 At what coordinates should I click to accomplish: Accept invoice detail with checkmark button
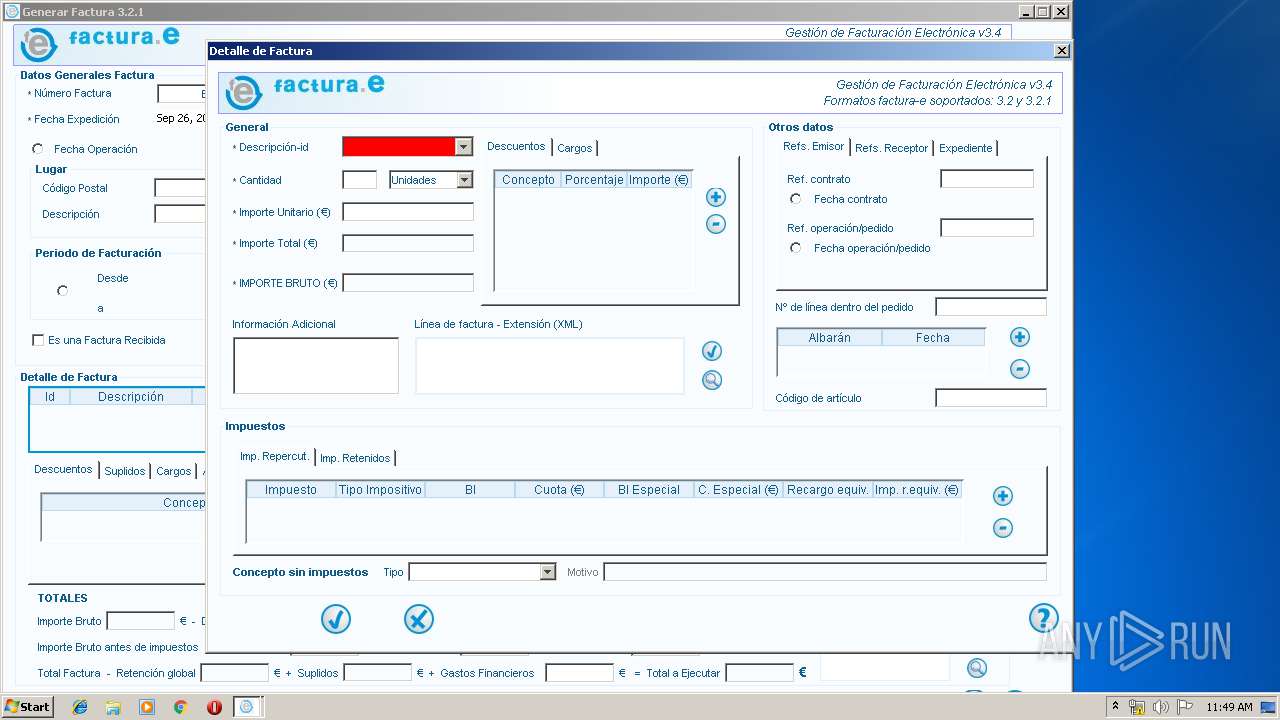[336, 619]
